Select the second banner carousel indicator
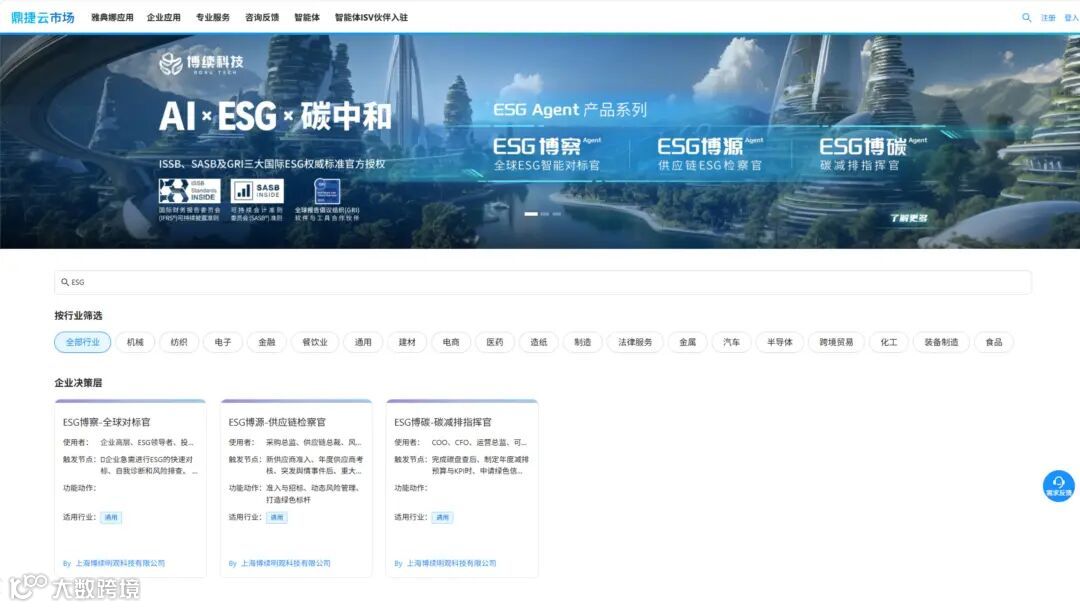 (545, 214)
